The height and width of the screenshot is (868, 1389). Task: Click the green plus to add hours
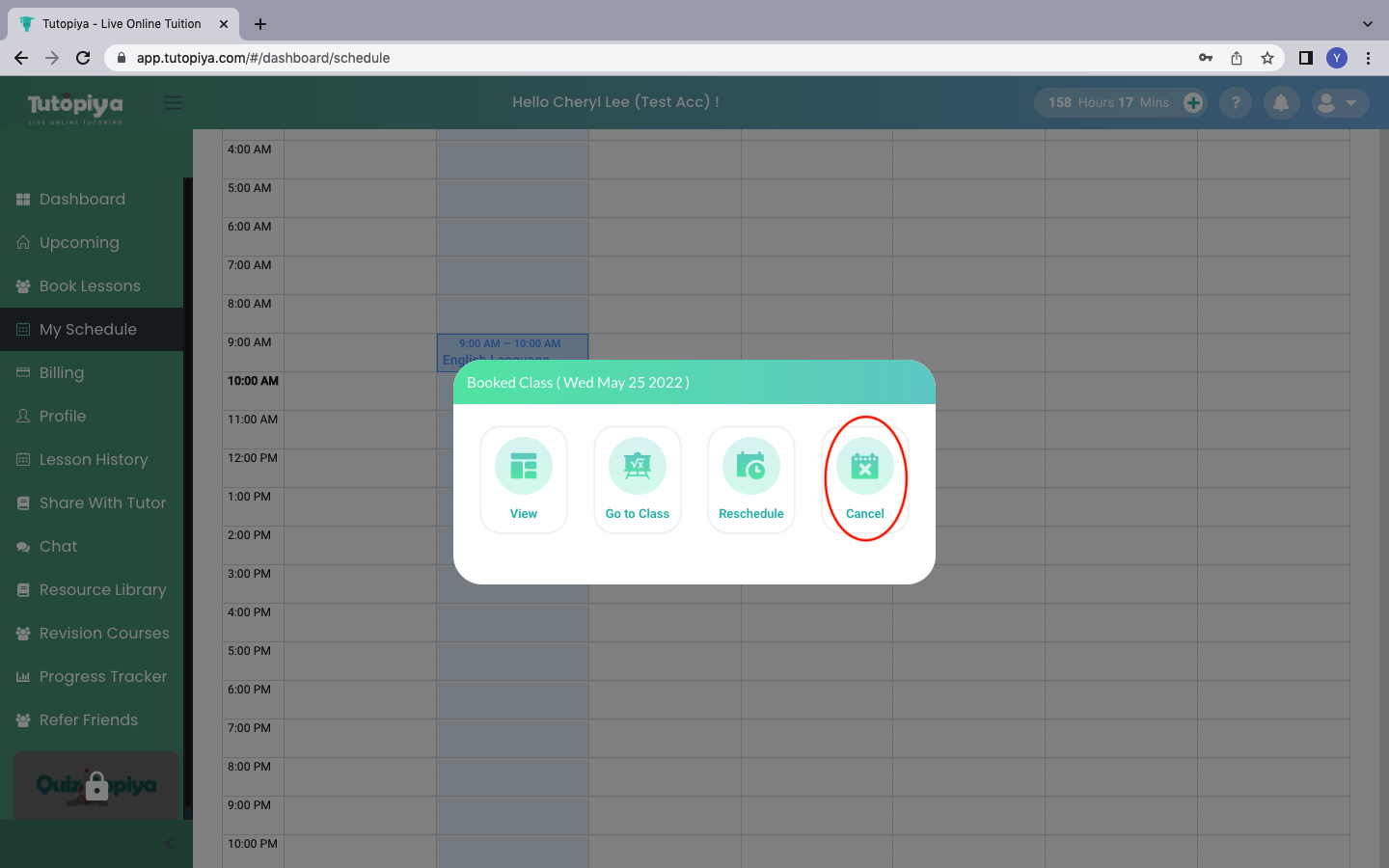tap(1193, 102)
